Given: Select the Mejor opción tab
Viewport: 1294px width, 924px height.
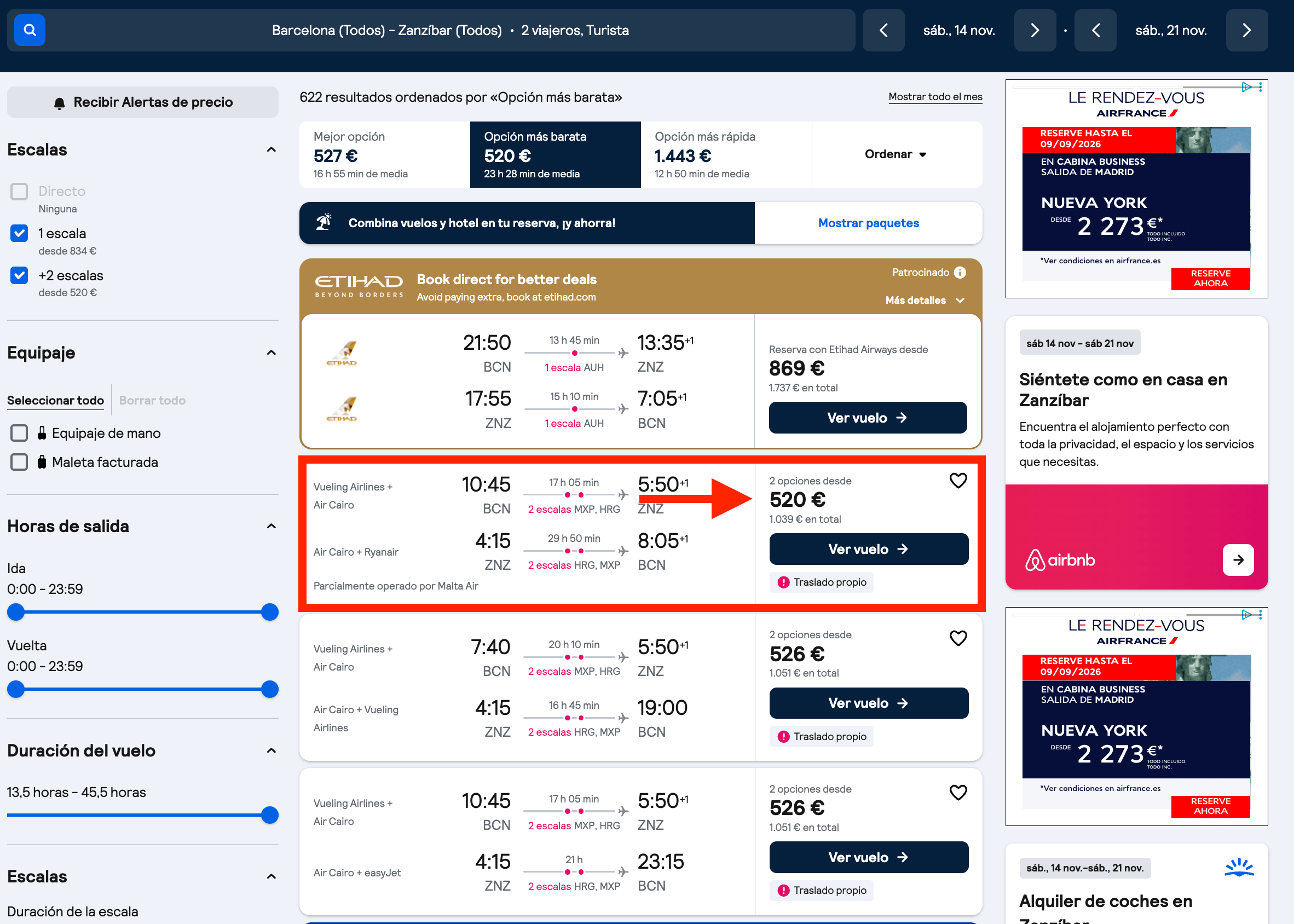Looking at the screenshot, I should [x=384, y=154].
